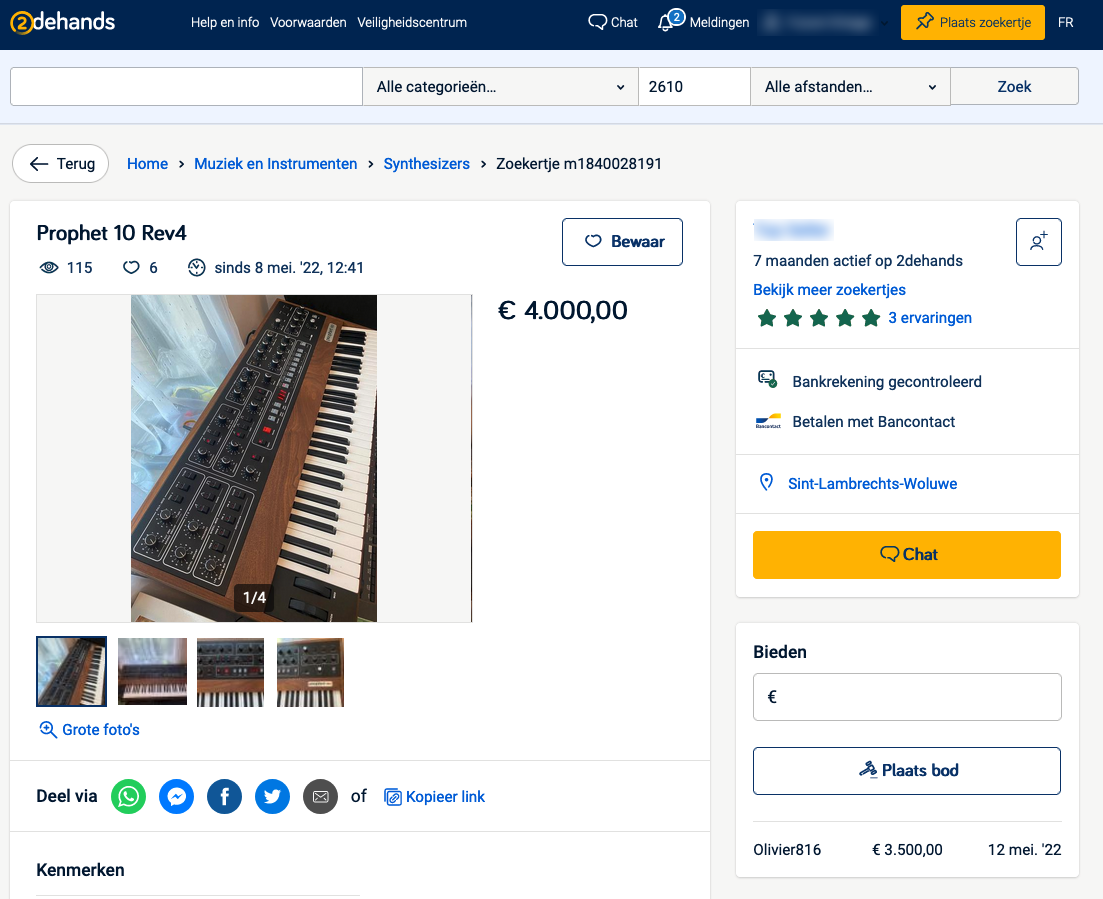Share listing on Twitter icon
Viewport: 1103px width, 899px height.
click(x=272, y=796)
